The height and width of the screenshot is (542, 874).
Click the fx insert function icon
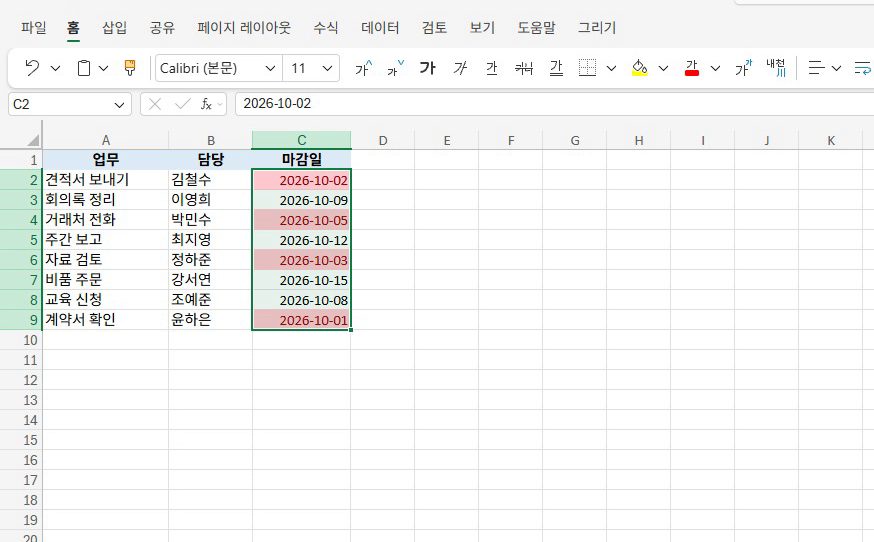[206, 104]
